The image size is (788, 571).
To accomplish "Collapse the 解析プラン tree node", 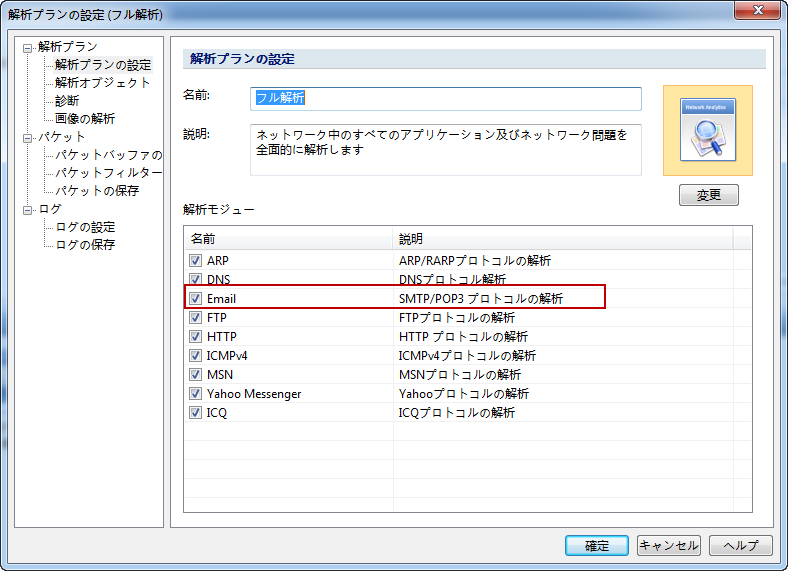I will 28,47.
